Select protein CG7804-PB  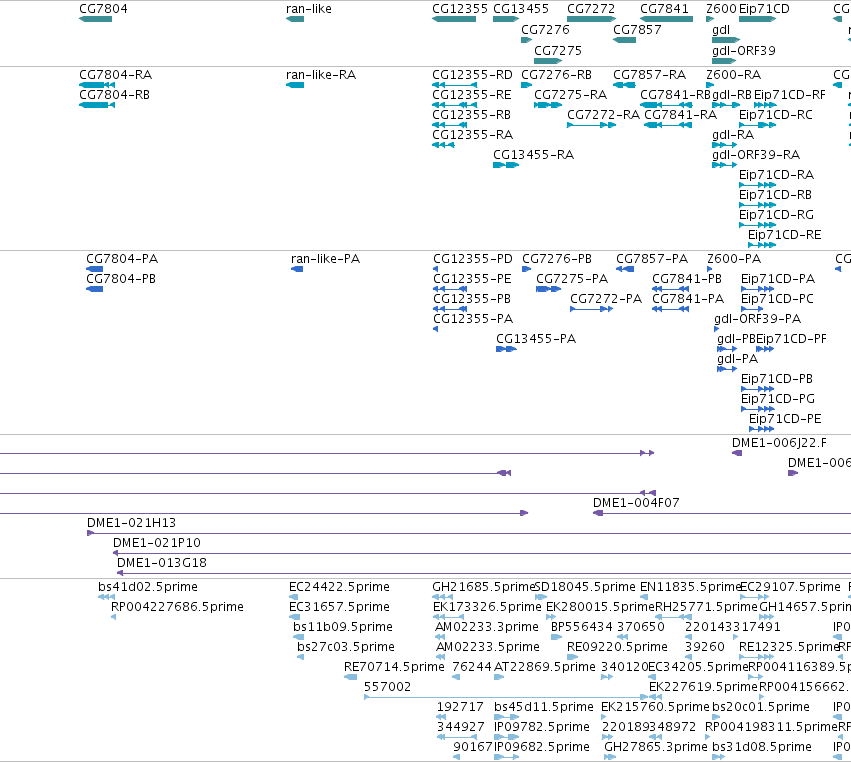pyautogui.click(x=121, y=278)
